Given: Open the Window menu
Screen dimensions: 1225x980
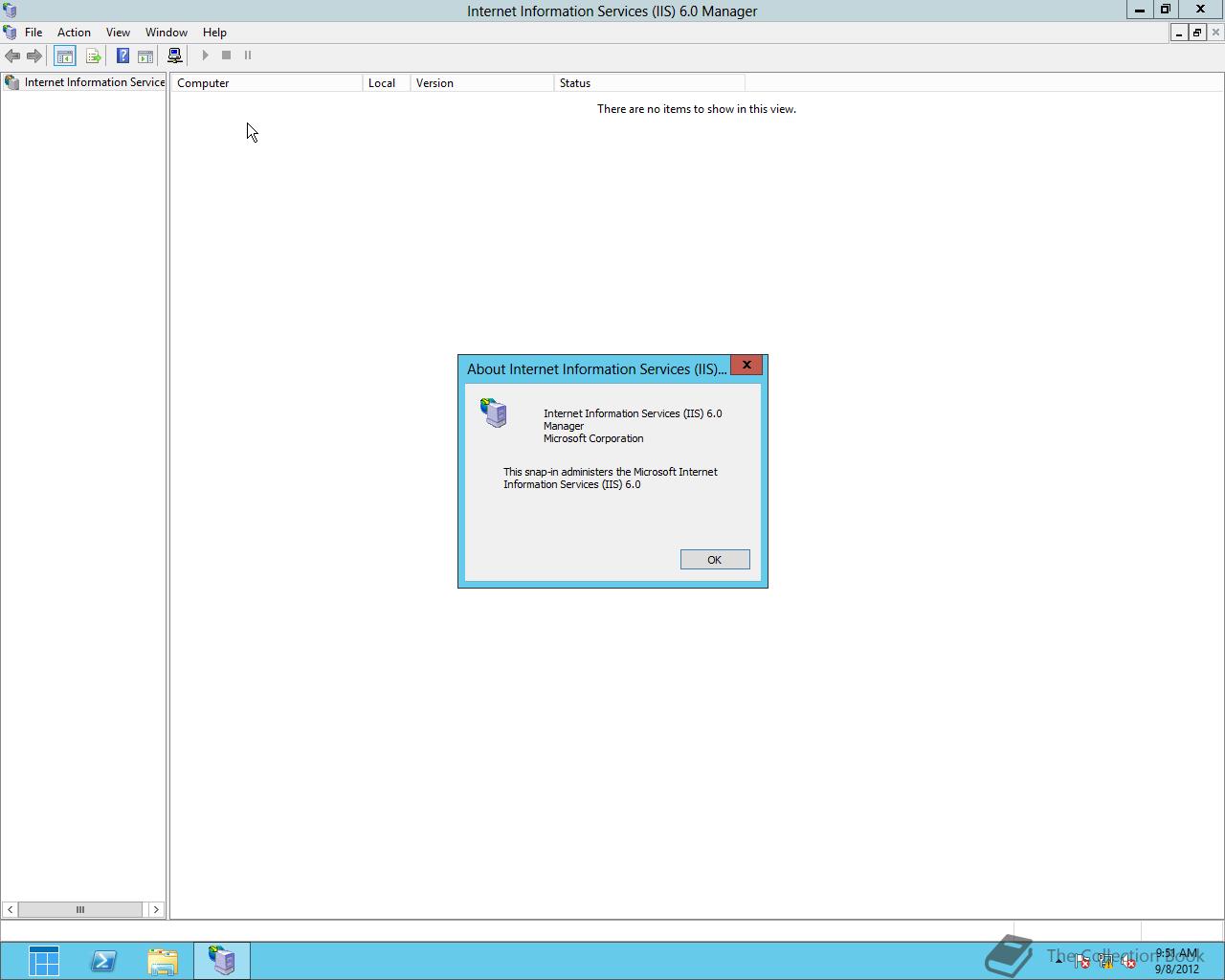Looking at the screenshot, I should coord(167,33).
